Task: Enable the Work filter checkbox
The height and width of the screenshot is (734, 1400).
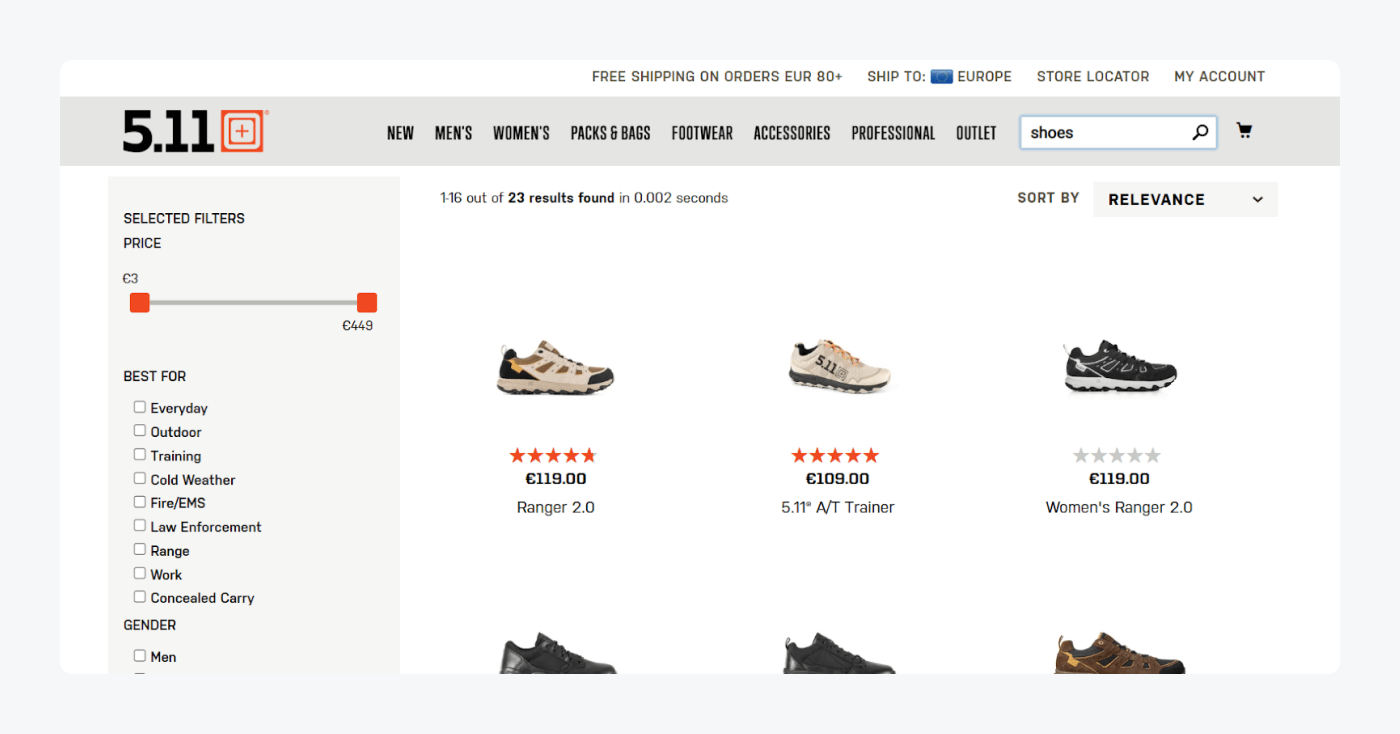Action: coord(139,574)
